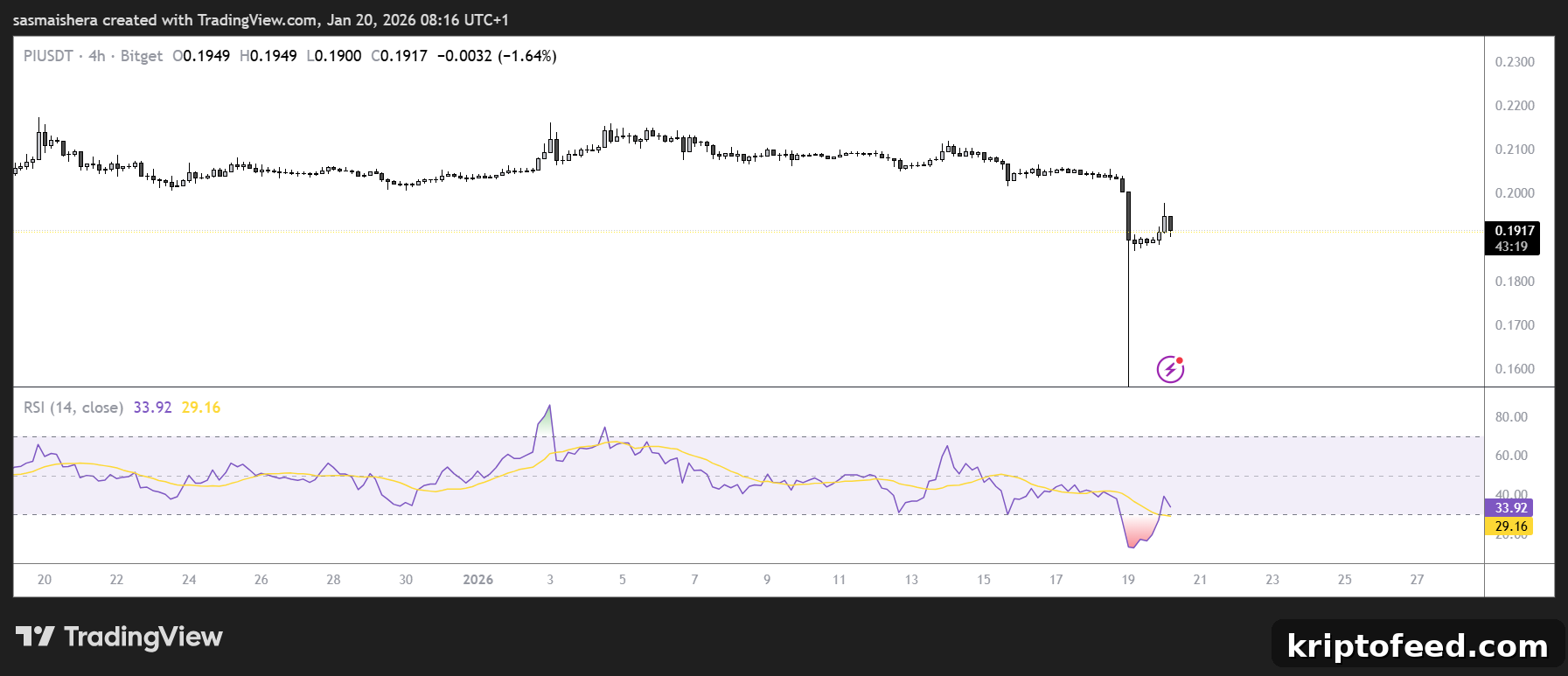Click the purple lightning event icon
The width and height of the screenshot is (1568, 676).
1170,369
